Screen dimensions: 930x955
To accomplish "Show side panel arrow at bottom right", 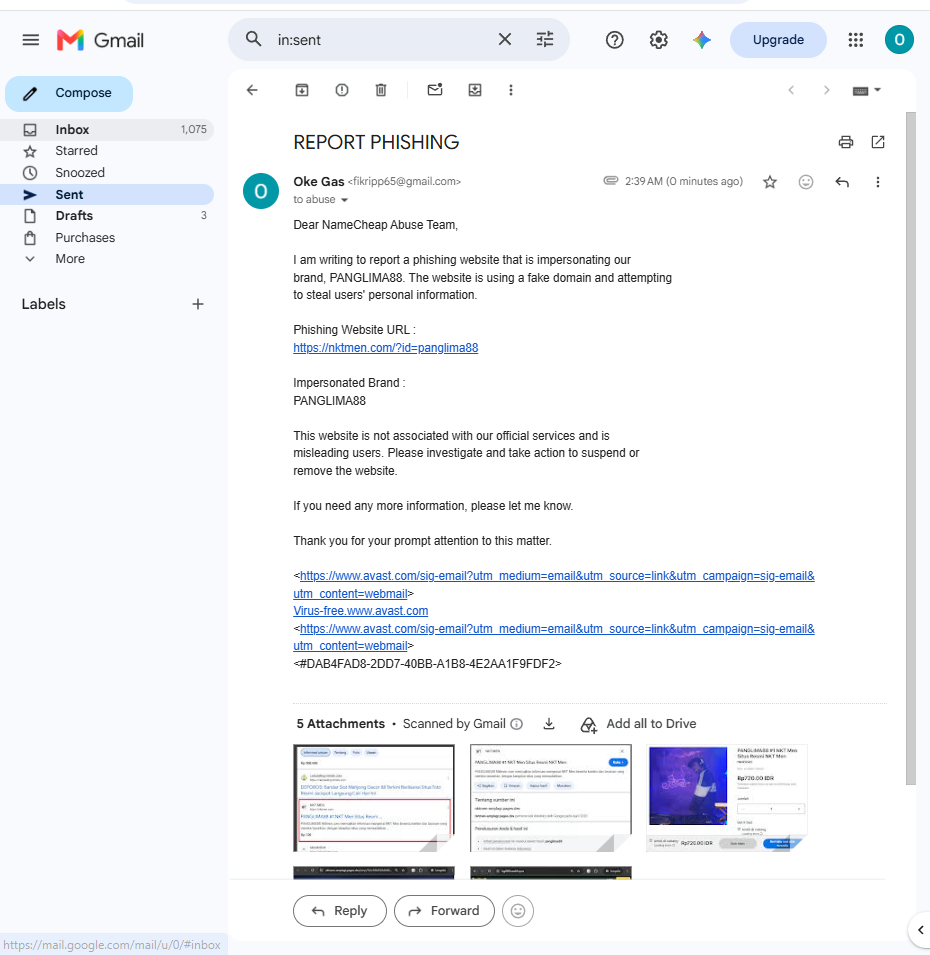I will 920,929.
